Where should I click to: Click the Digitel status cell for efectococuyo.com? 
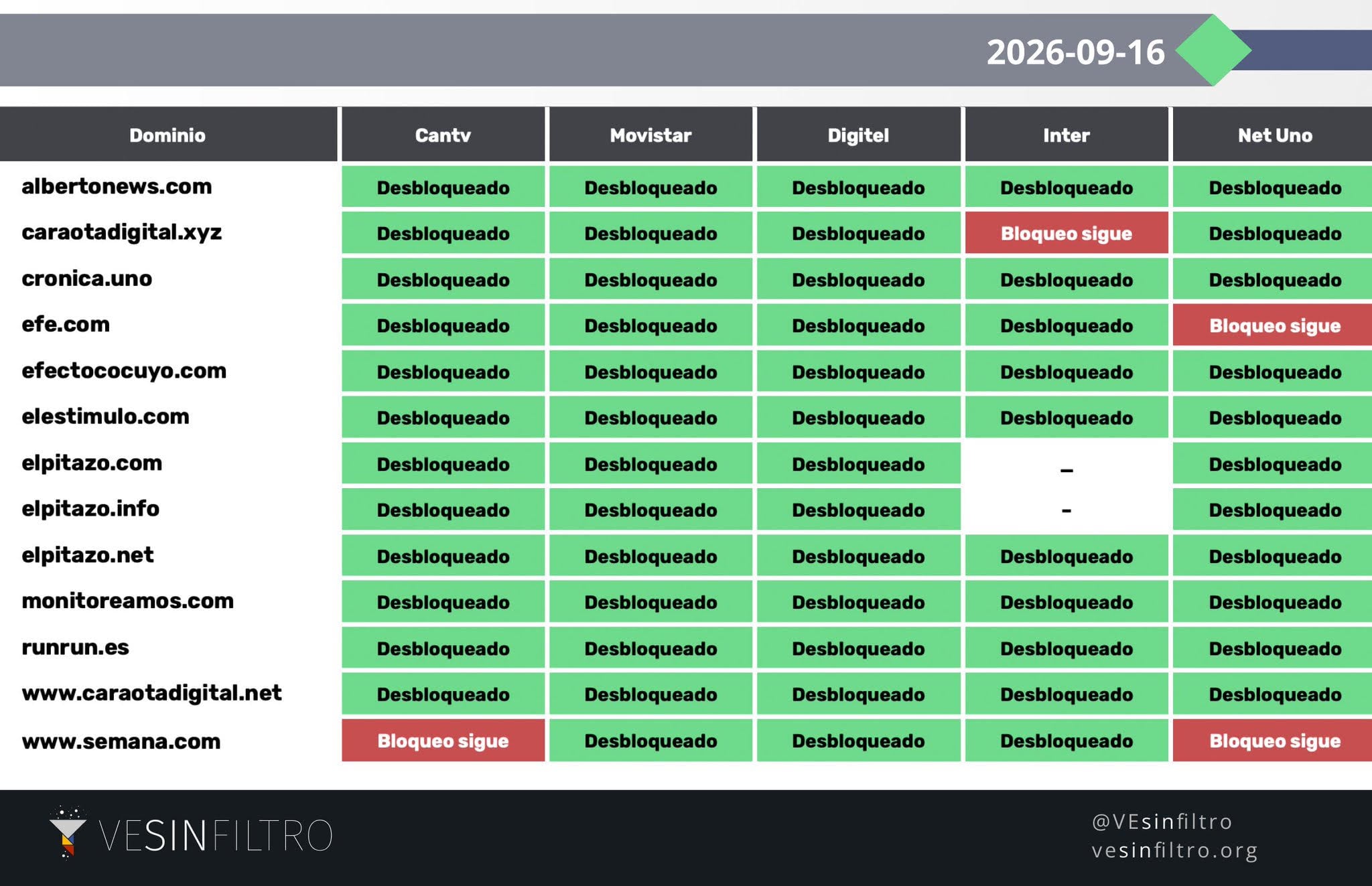(x=858, y=372)
